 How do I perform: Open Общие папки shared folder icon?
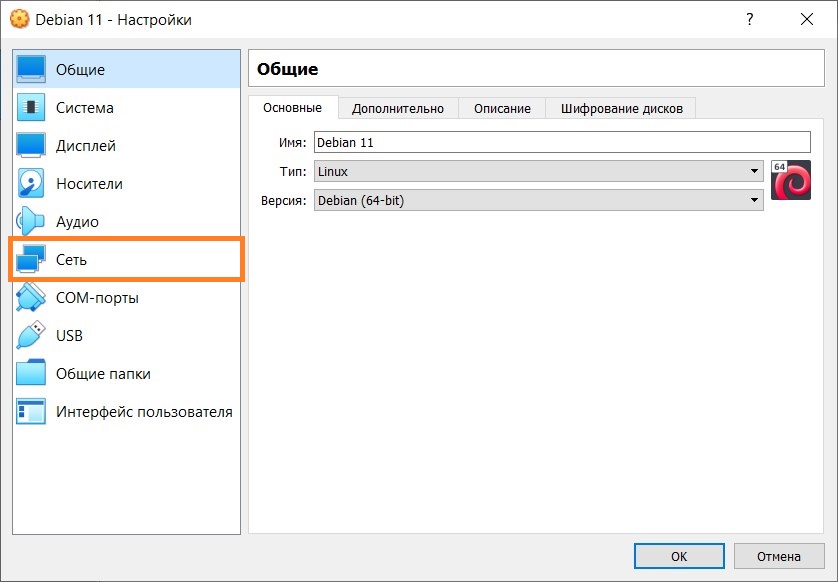click(31, 373)
